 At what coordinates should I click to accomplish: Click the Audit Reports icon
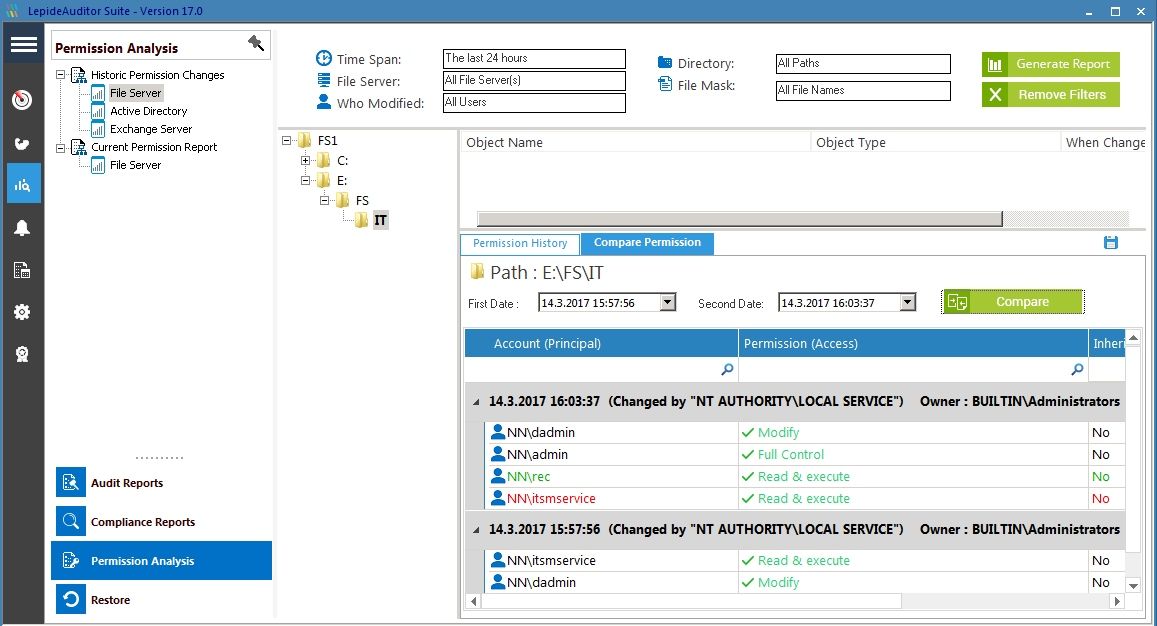(x=71, y=483)
